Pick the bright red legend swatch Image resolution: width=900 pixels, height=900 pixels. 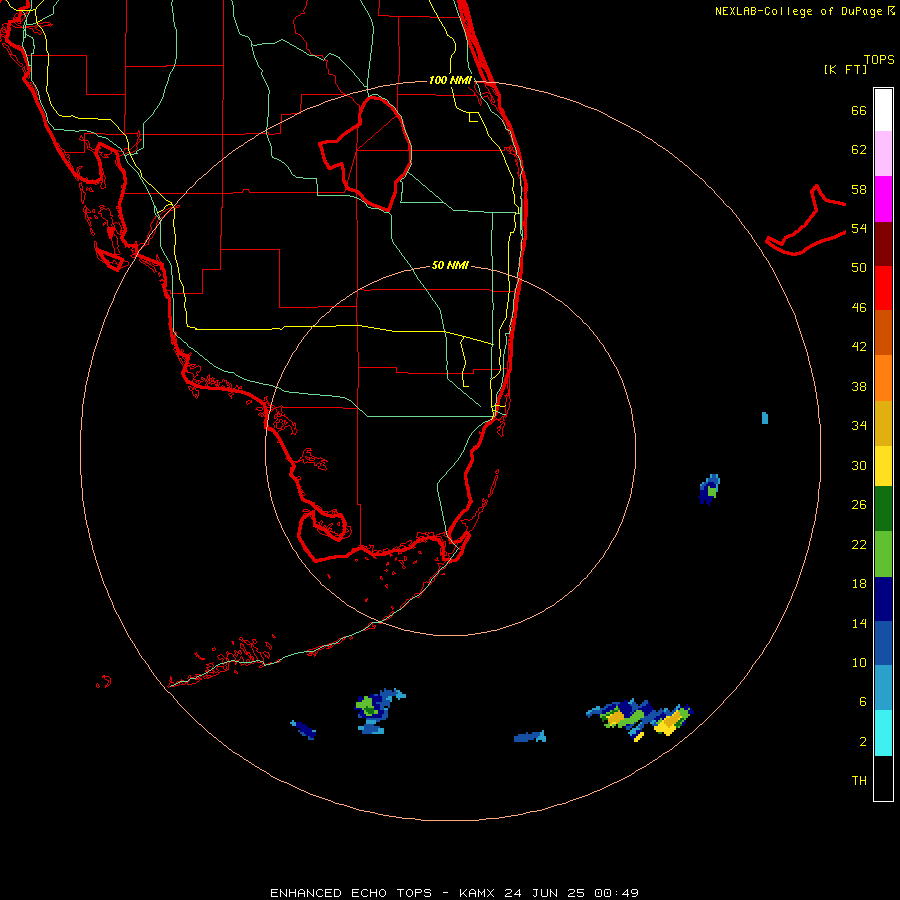point(883,288)
